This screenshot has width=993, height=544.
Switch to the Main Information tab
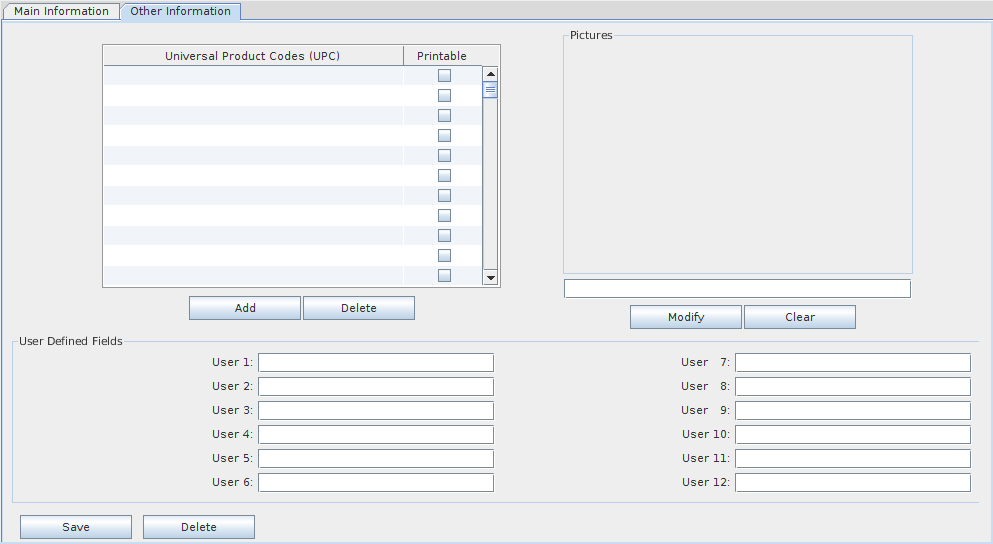(61, 12)
